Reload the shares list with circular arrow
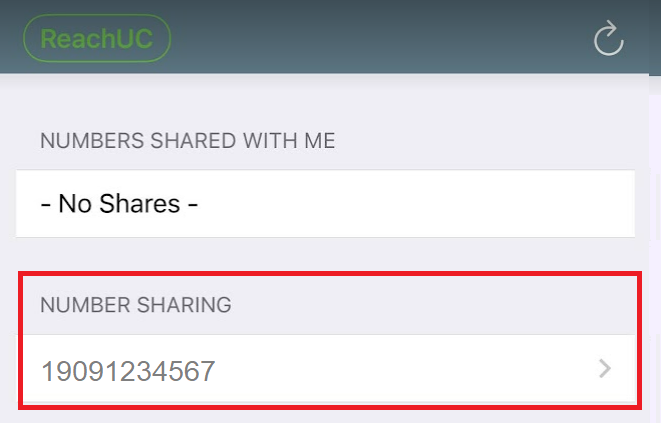Image resolution: width=661 pixels, height=423 pixels. click(x=609, y=38)
